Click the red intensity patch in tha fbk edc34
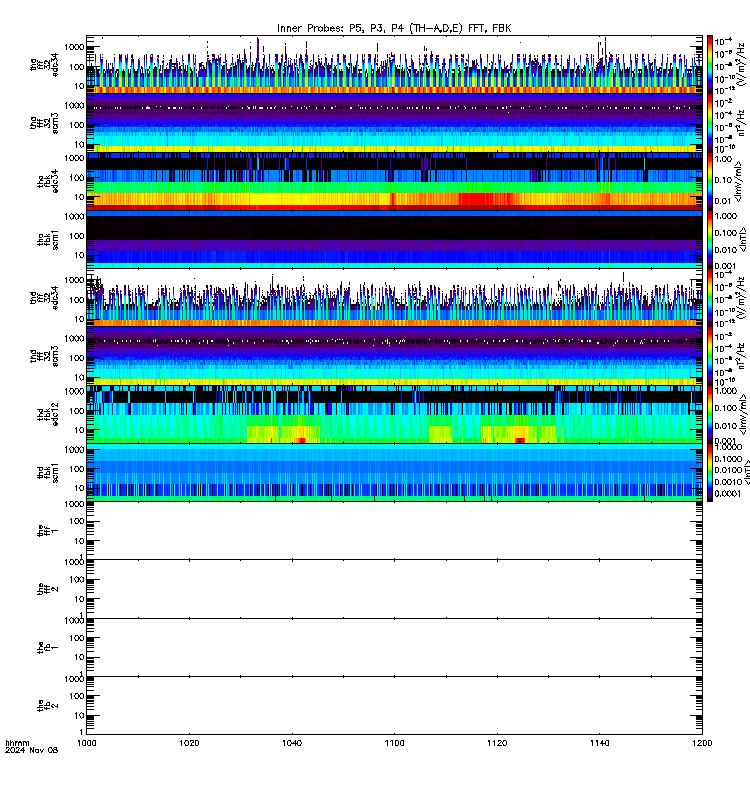Screen dimensions: 750x800 point(485,199)
